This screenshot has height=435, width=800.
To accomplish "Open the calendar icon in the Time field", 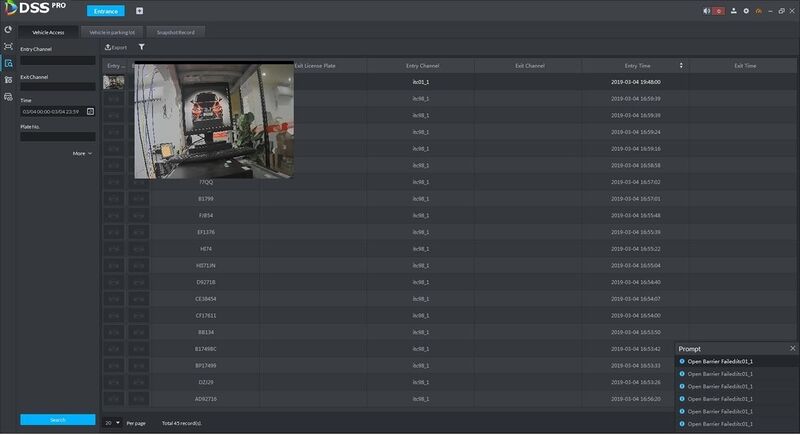I will 90,112.
